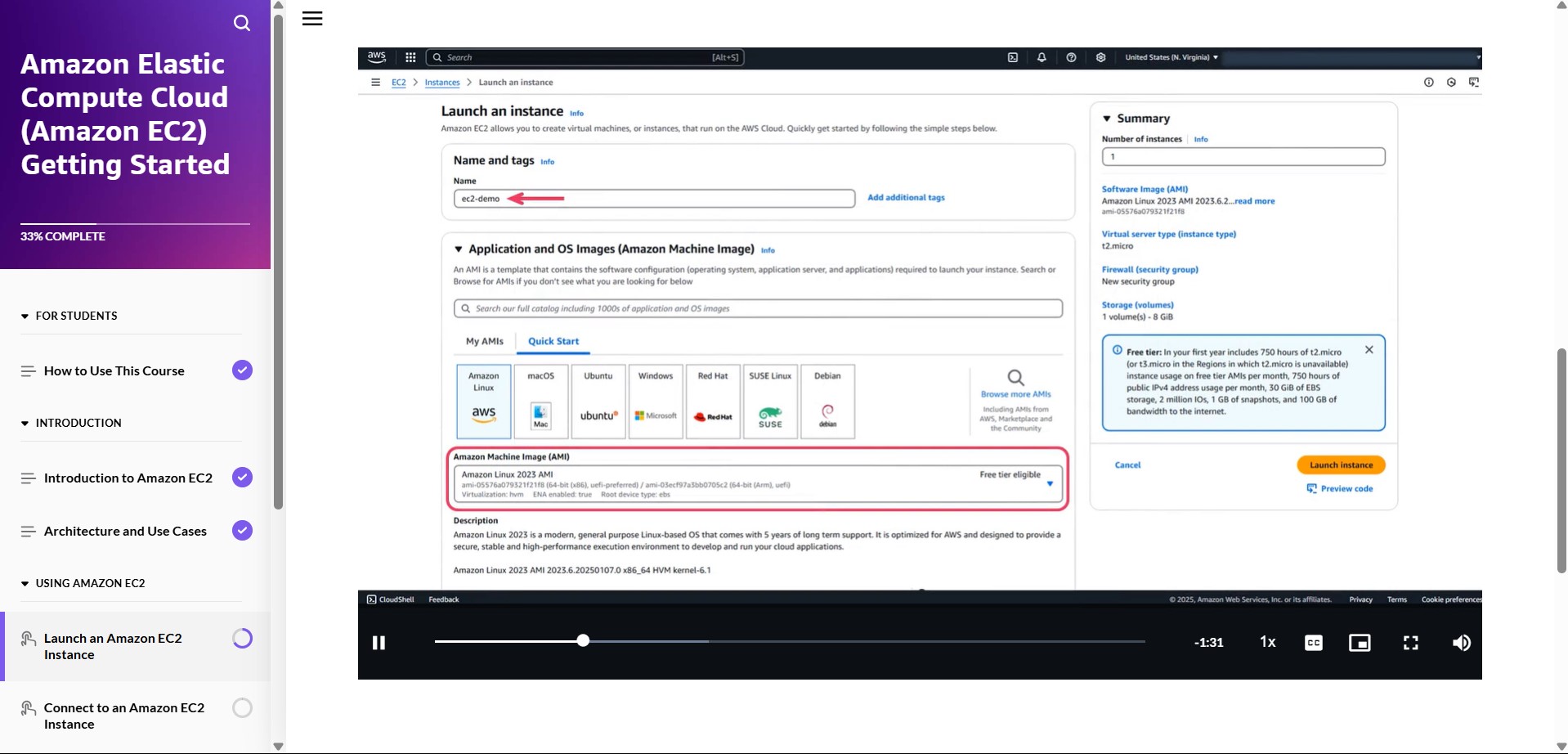Click the AMI catalog search field

pyautogui.click(x=758, y=308)
